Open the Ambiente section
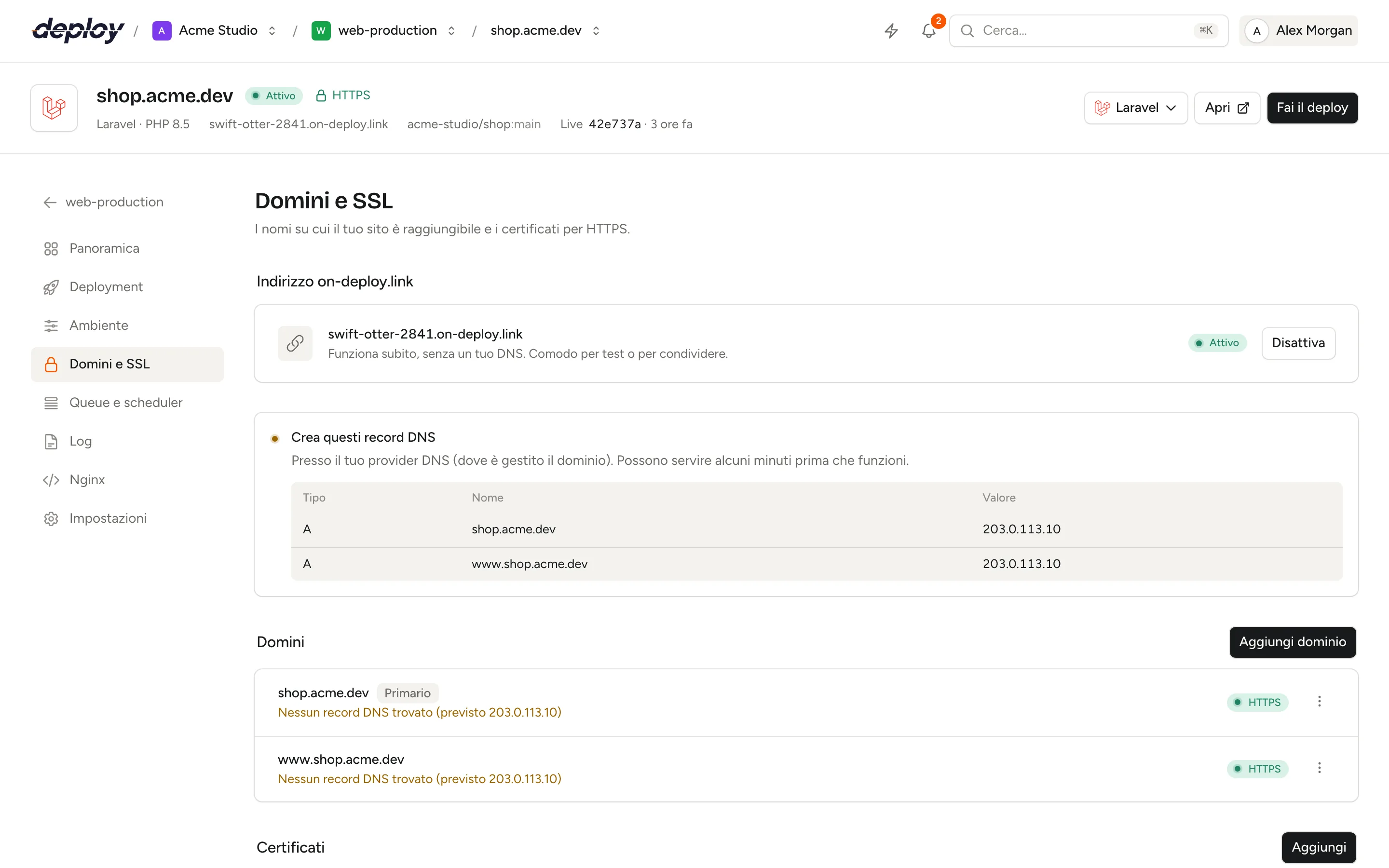 [127, 325]
